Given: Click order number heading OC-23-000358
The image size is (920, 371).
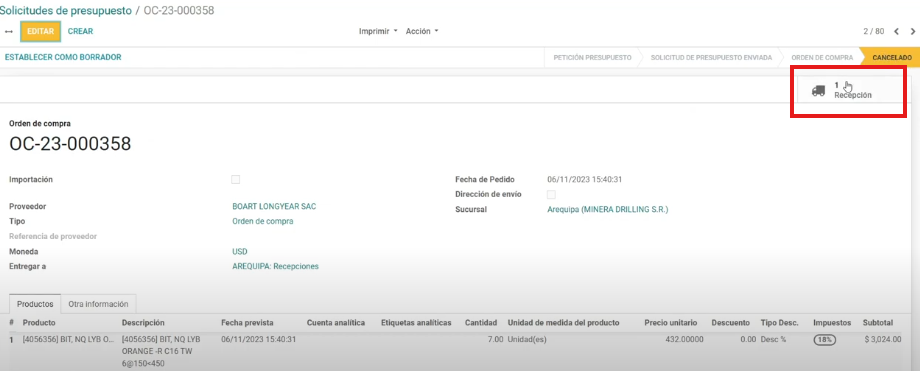Looking at the screenshot, I should (70, 144).
